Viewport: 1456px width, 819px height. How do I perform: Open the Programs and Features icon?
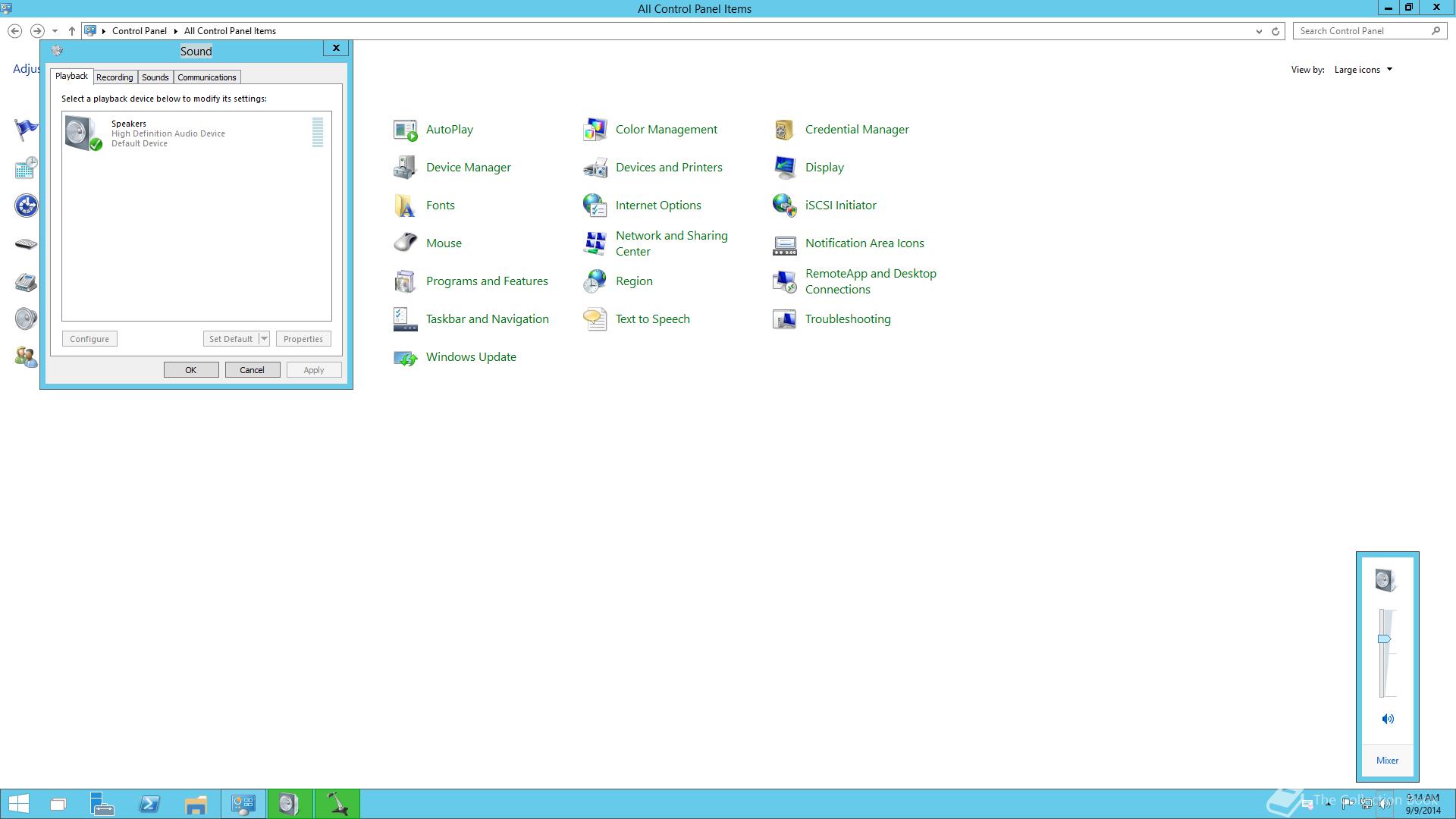[x=406, y=281]
